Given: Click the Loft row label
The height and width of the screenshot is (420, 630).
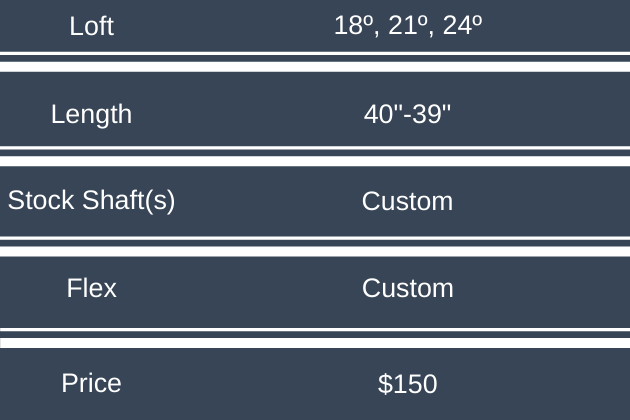Looking at the screenshot, I should [91, 26].
